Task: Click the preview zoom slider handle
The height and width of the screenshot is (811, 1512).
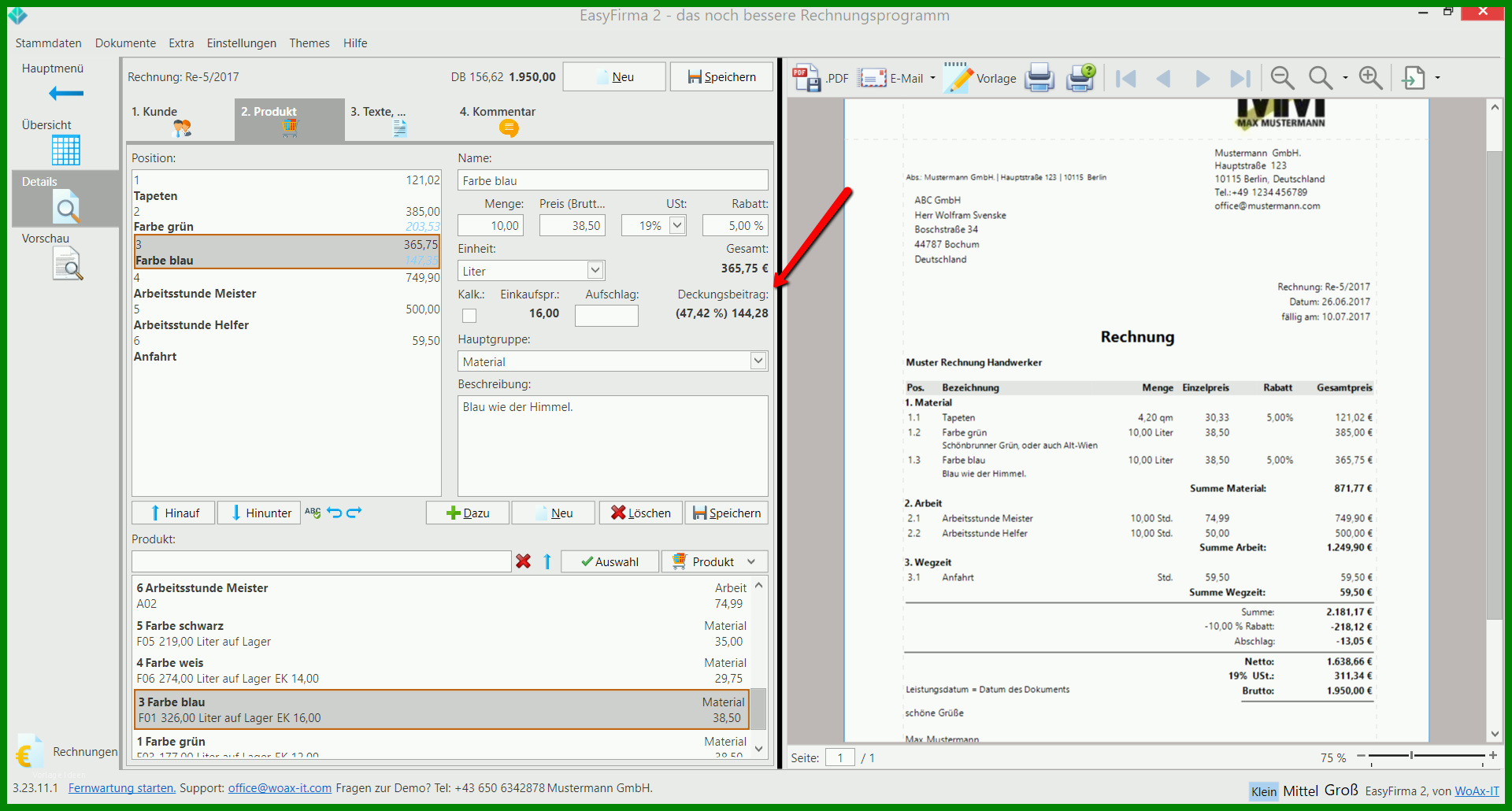Action: 1411,756
